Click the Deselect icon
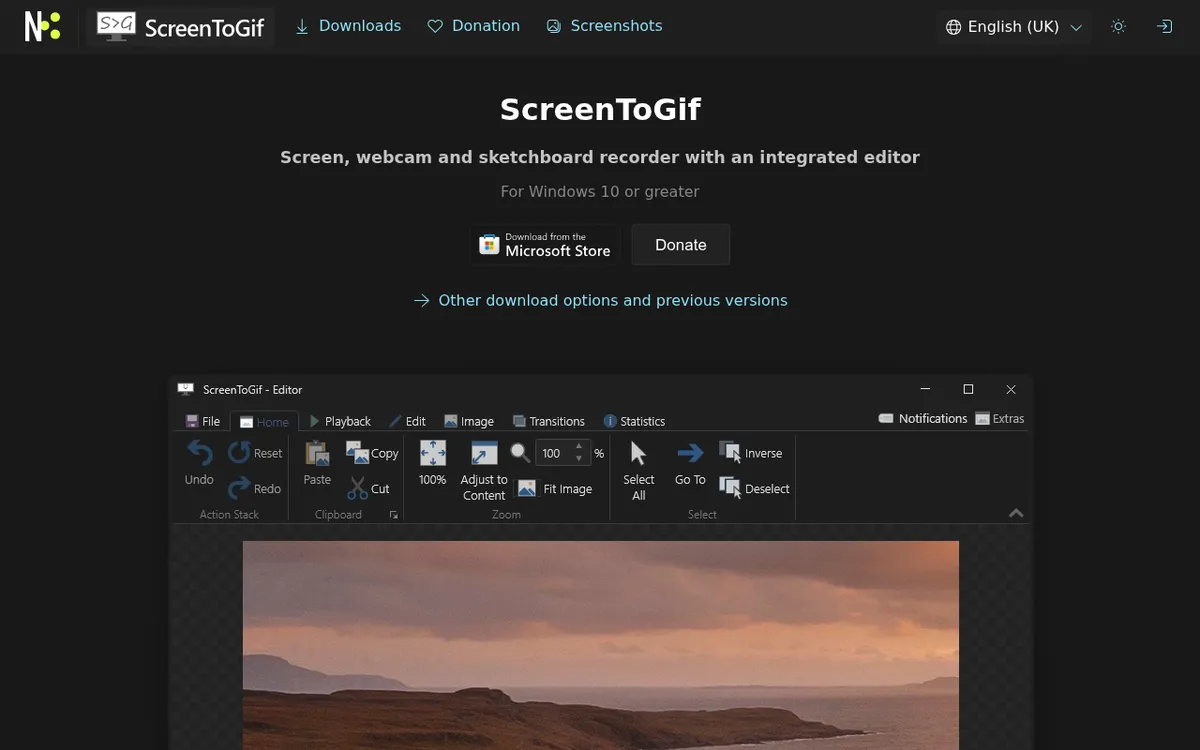Viewport: 1200px width, 750px height. tap(730, 489)
